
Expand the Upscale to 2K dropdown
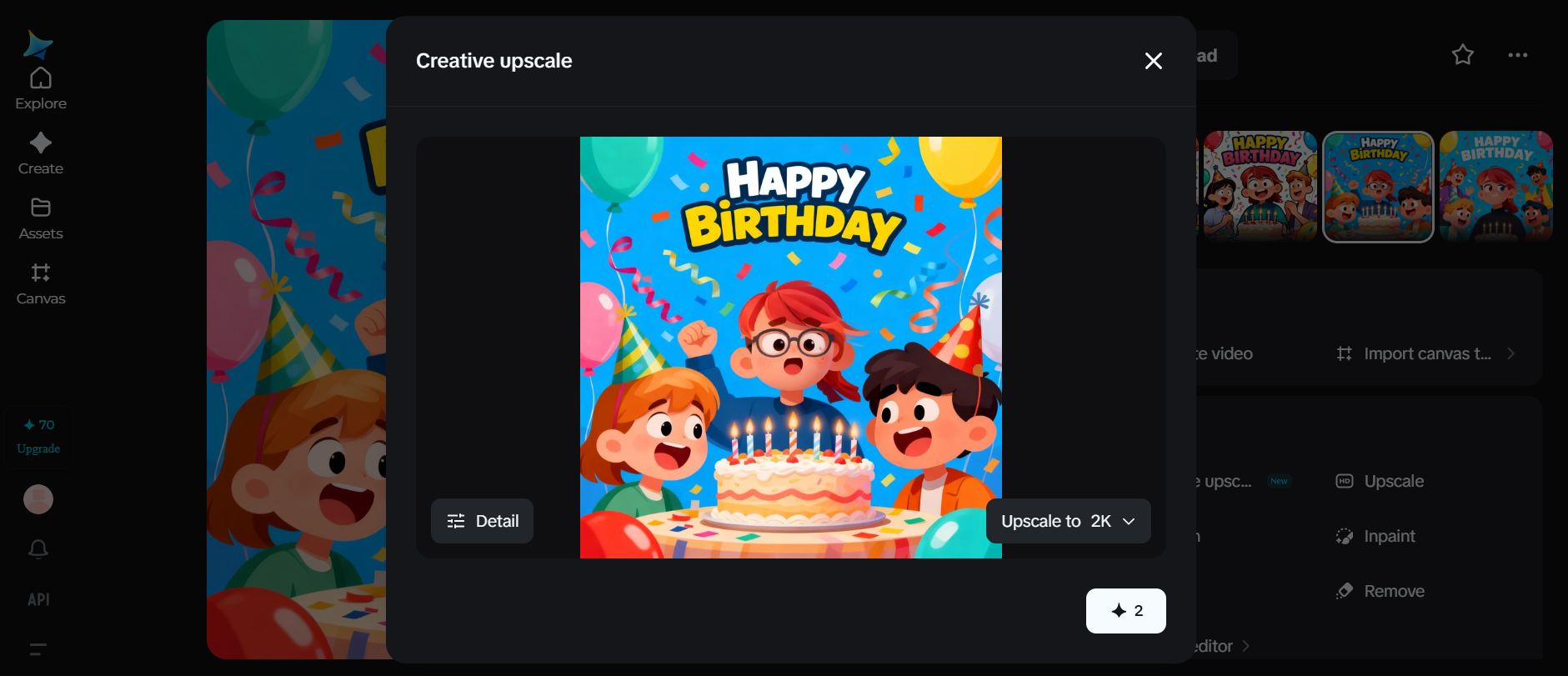click(x=1068, y=521)
